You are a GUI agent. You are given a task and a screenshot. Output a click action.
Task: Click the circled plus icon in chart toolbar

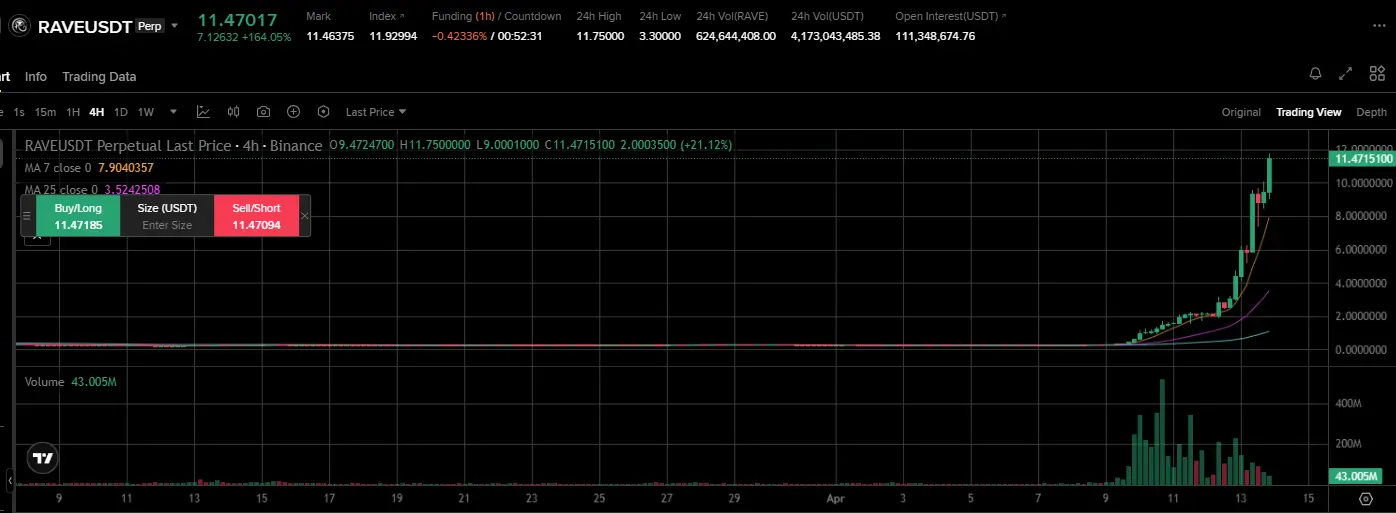[293, 112]
